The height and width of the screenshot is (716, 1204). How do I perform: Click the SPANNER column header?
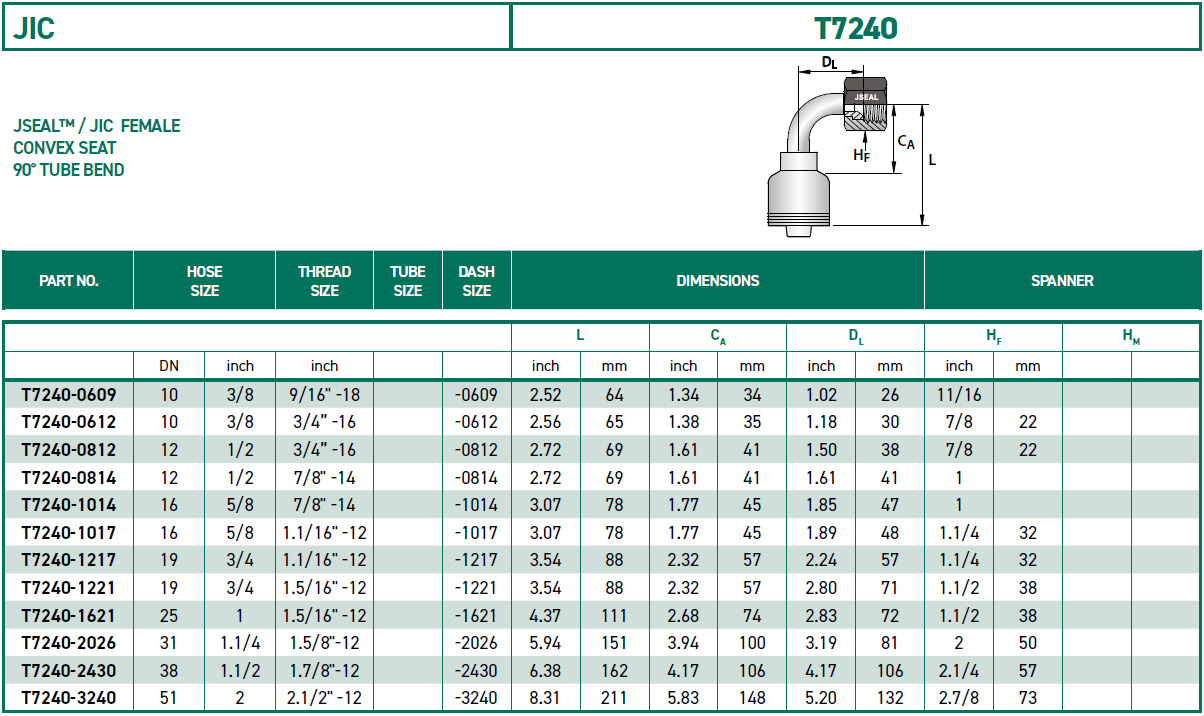[x=1062, y=281]
